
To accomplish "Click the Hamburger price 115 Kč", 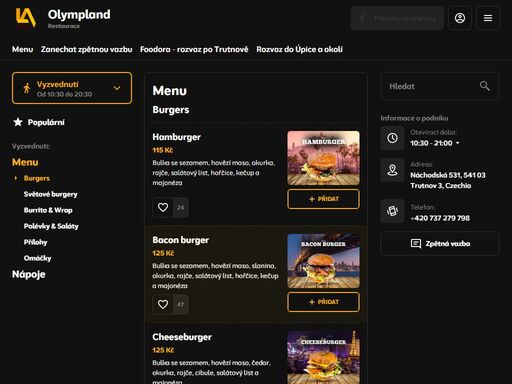I will pyautogui.click(x=162, y=150).
